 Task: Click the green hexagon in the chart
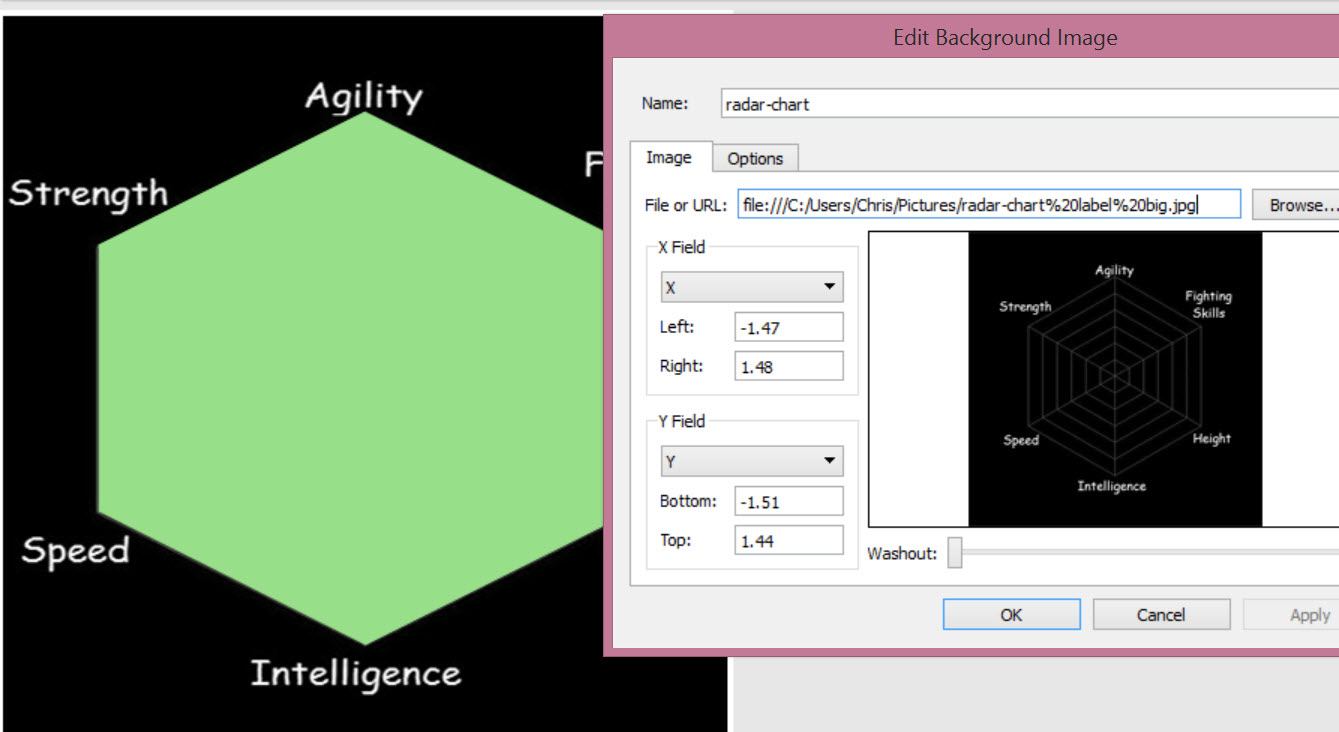350,380
